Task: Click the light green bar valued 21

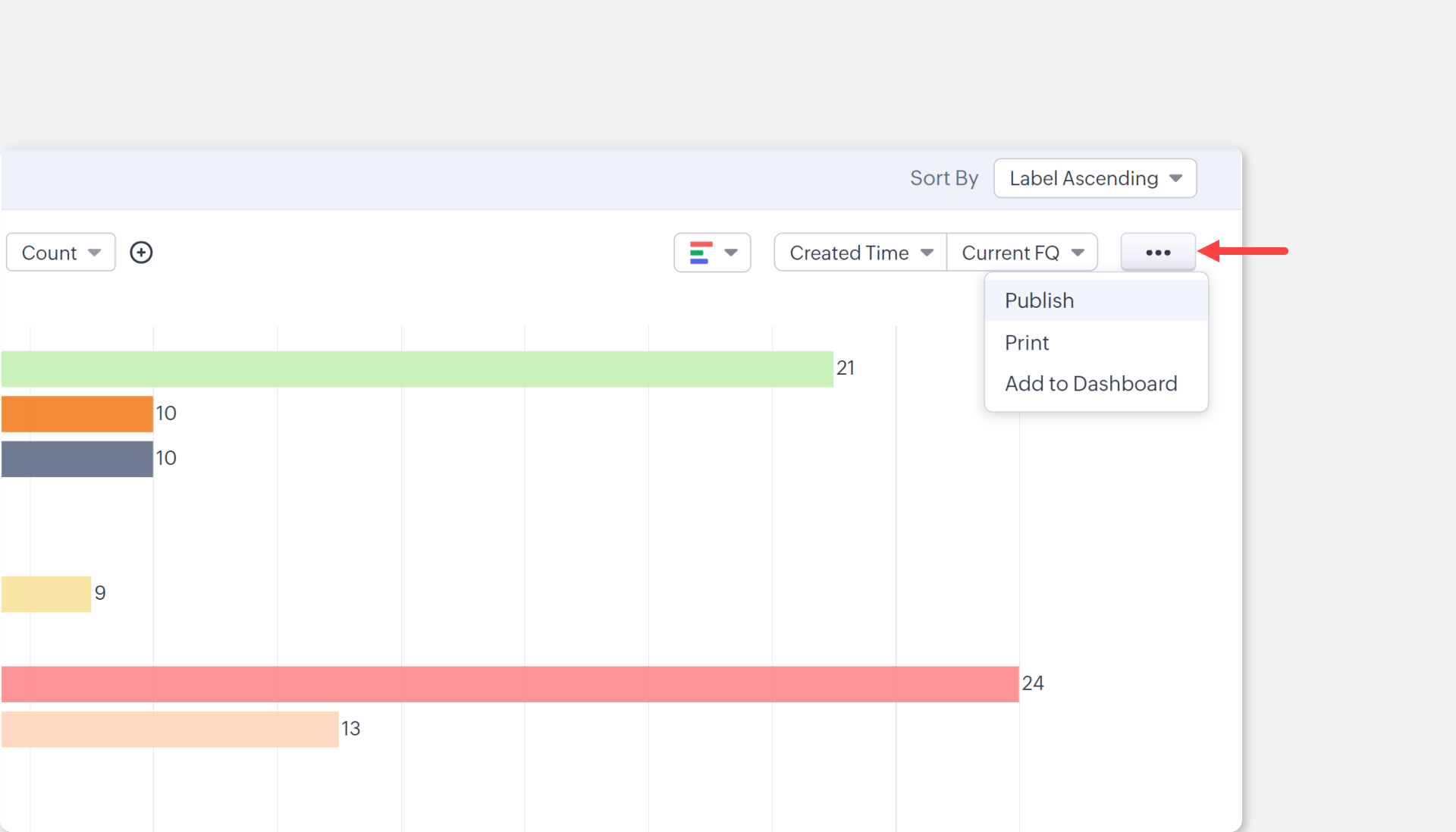Action: click(417, 369)
